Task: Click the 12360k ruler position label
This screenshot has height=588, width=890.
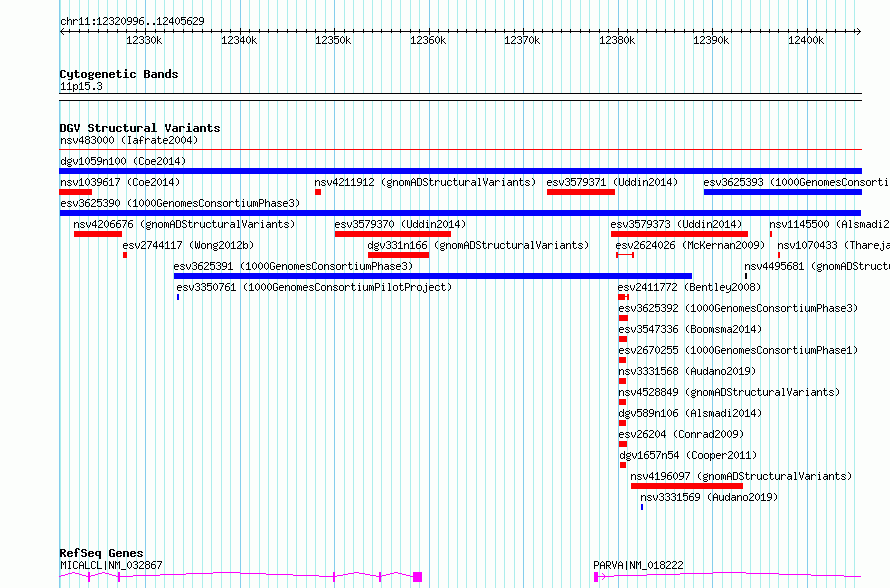Action: click(428, 40)
